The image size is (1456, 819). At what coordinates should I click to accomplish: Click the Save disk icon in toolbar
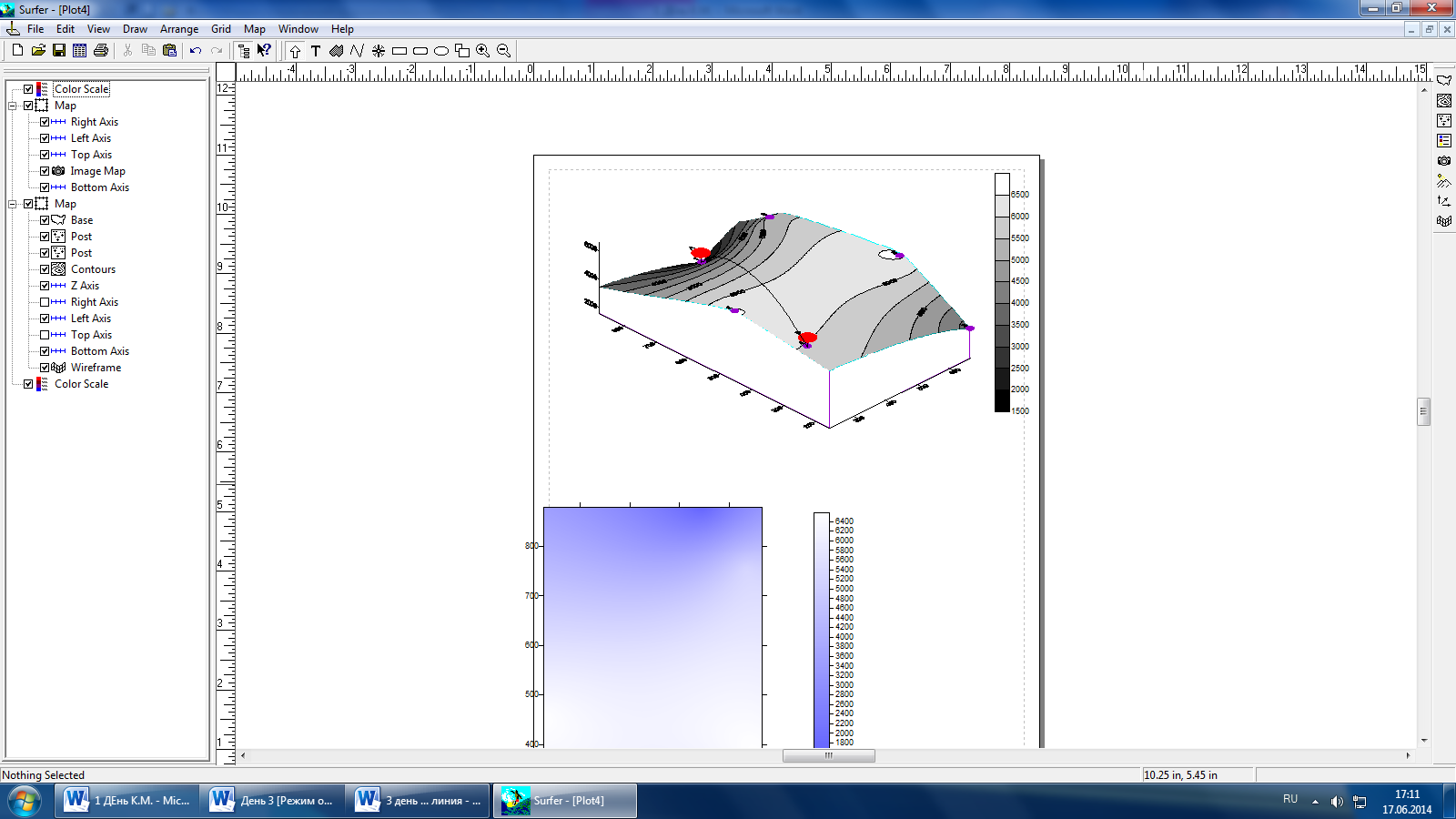click(x=59, y=51)
